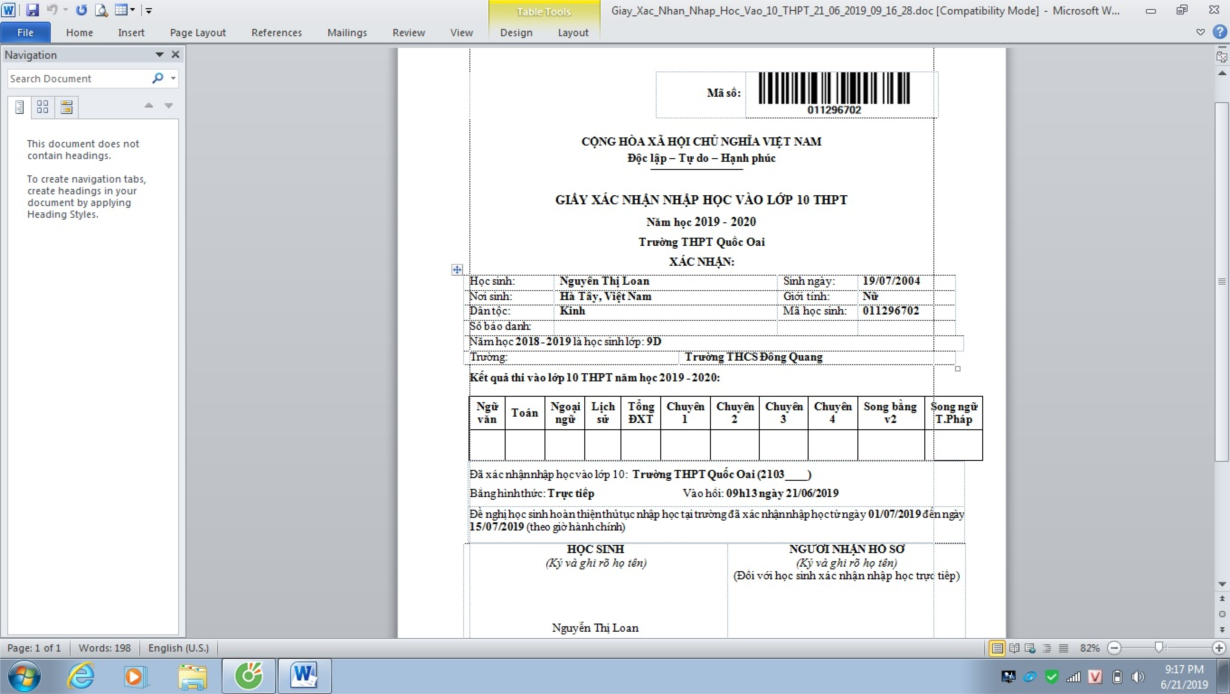
Task: Switch to Full Screen Reading view
Action: pyautogui.click(x=1014, y=648)
